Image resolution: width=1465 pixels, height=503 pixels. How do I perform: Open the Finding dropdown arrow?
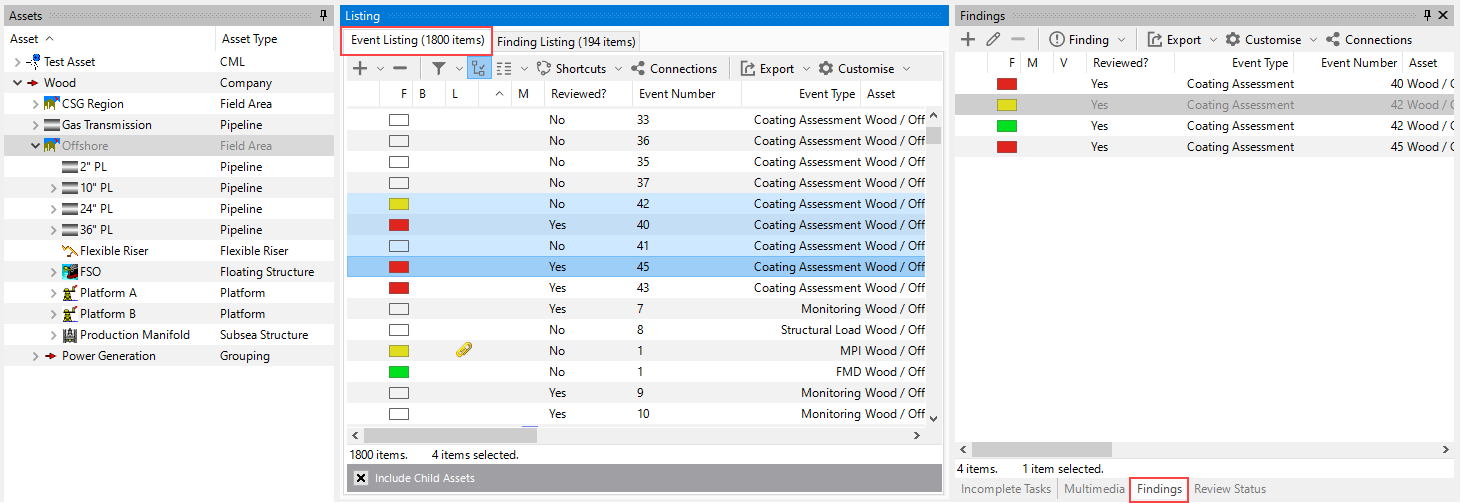coord(1121,40)
